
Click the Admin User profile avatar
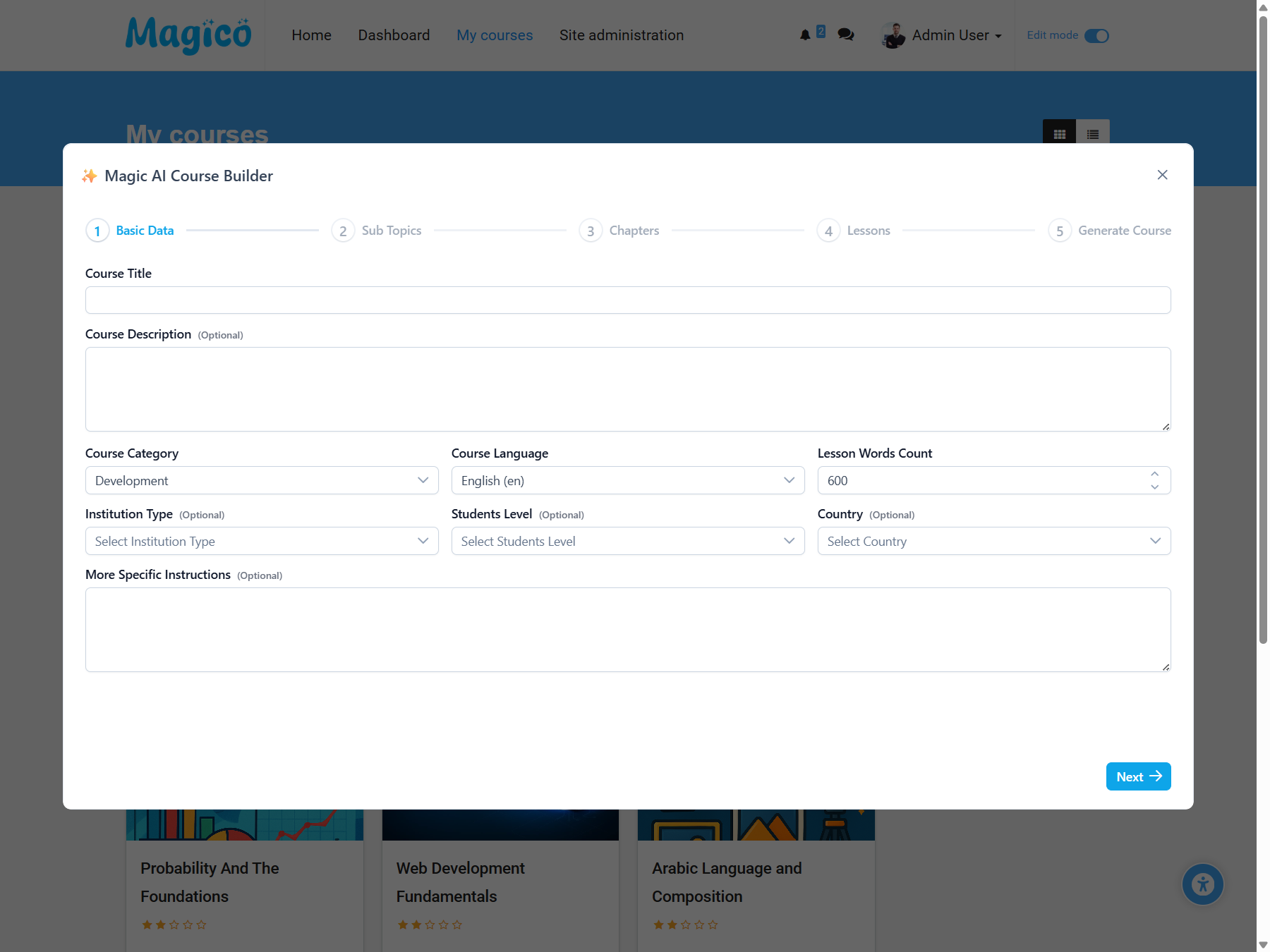click(892, 35)
